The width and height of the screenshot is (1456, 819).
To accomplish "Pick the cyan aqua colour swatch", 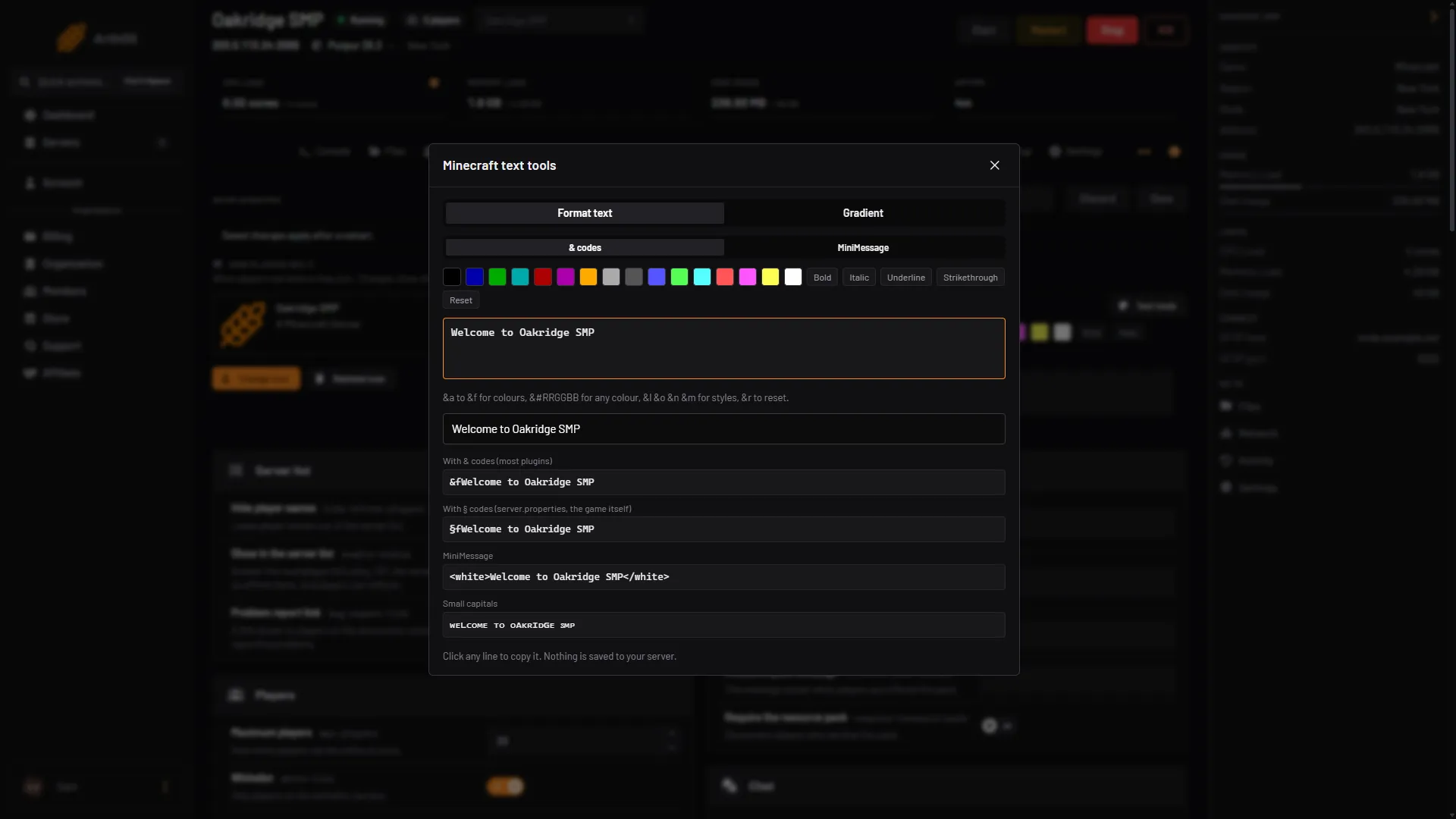I will [702, 278].
